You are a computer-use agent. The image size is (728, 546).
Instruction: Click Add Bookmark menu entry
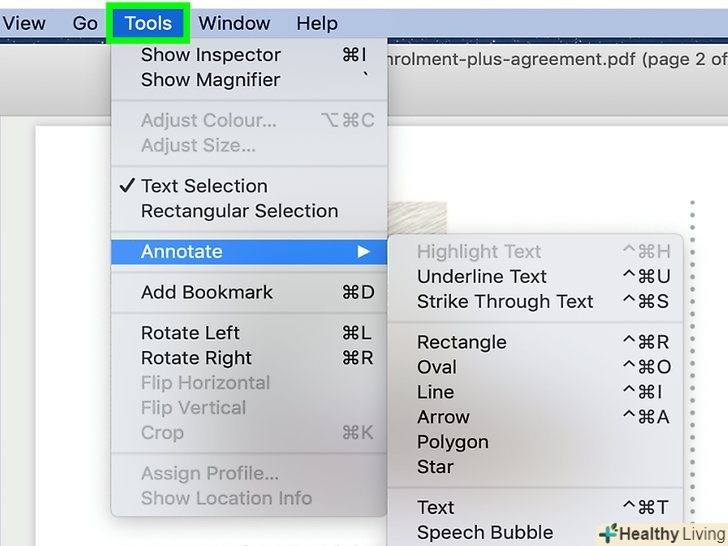point(207,292)
